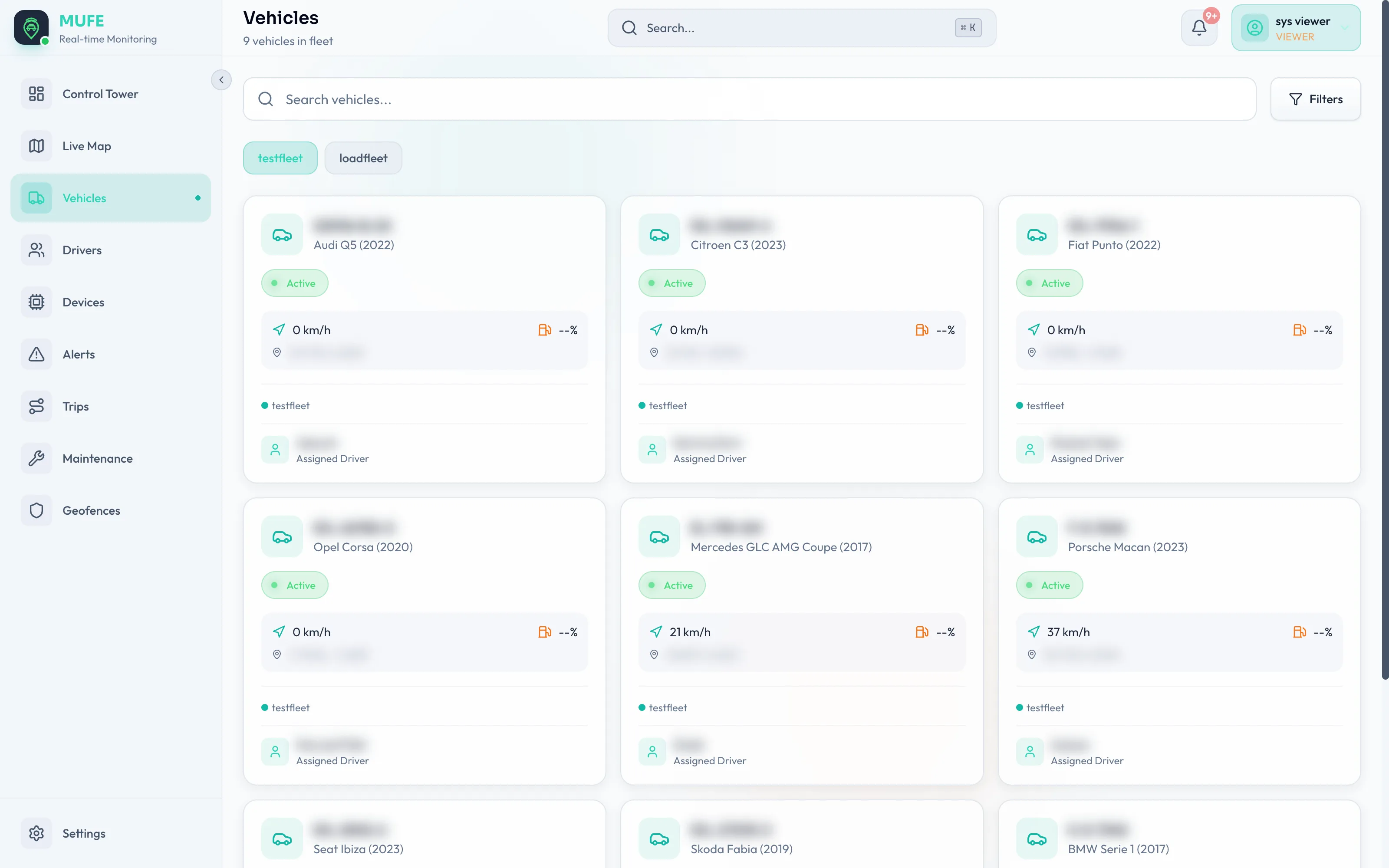The width and height of the screenshot is (1389, 868).
Task: Click the Fiat Punto (2022) title
Action: coord(1114,245)
